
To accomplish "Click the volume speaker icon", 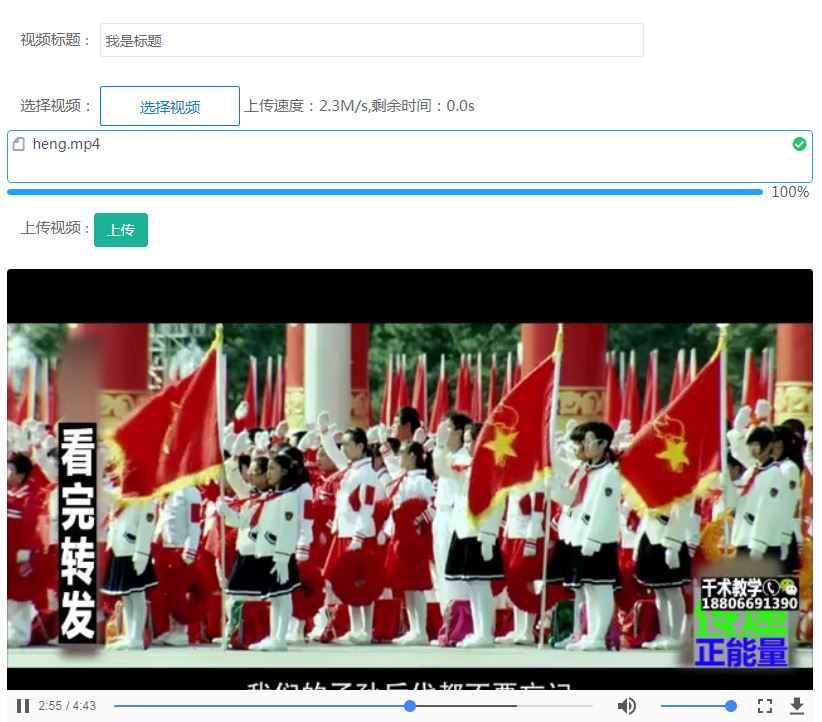I will [626, 705].
